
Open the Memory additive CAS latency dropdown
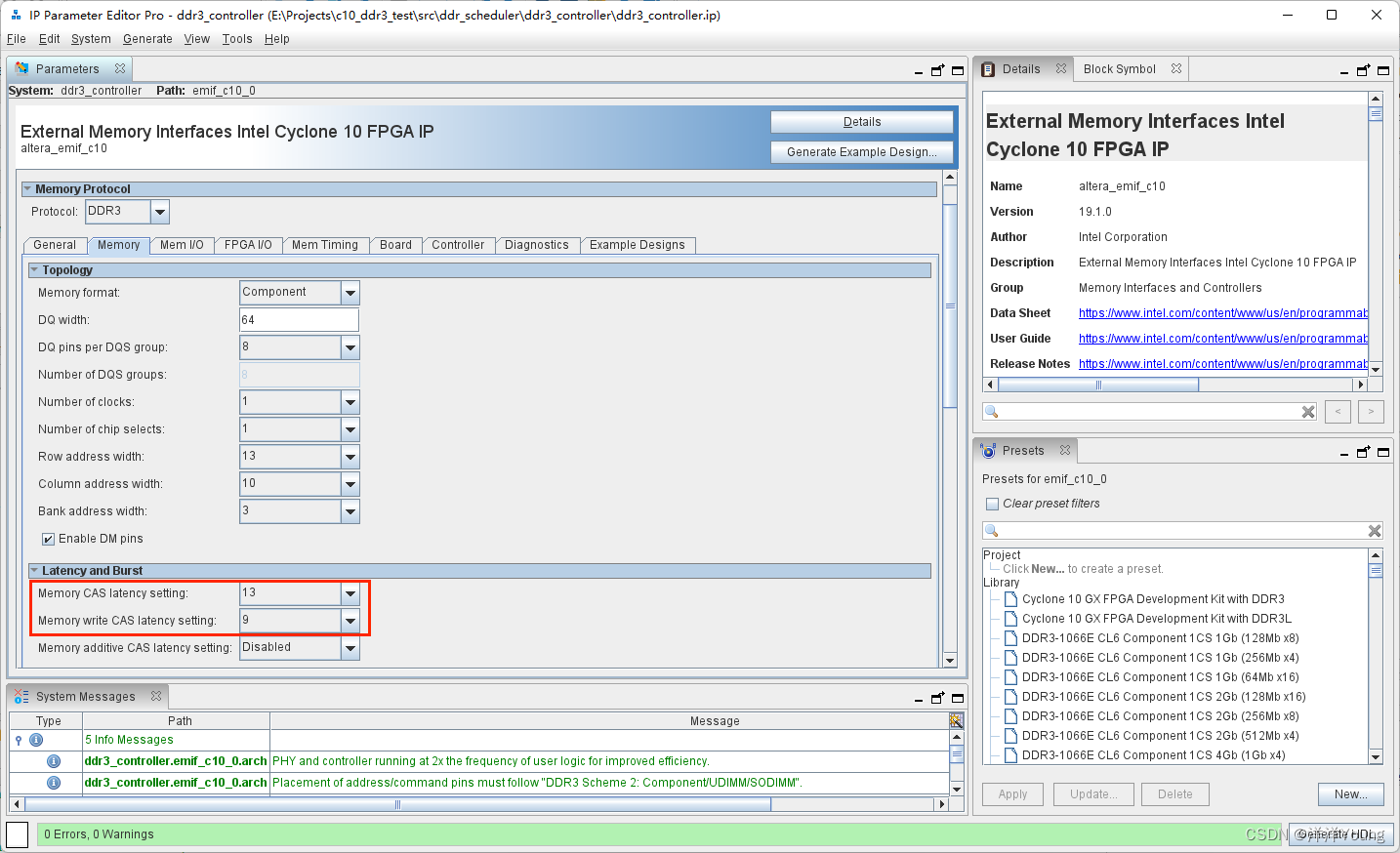tap(350, 648)
